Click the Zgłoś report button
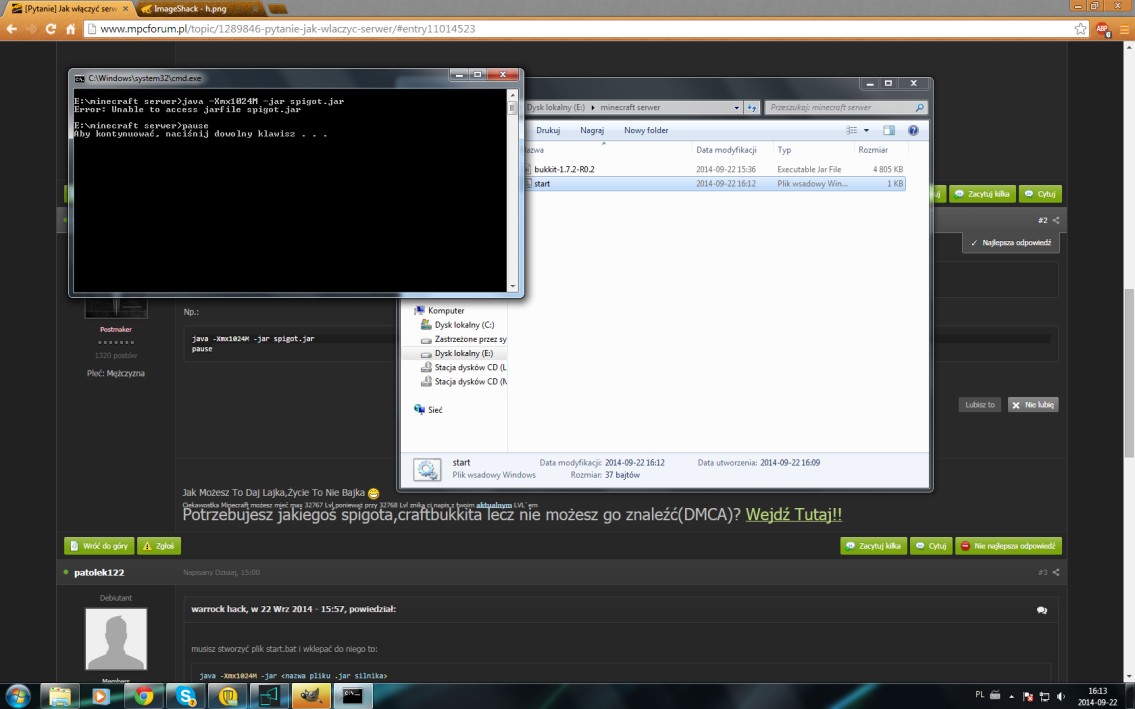Screen dimensions: 1135x709 [x=159, y=546]
